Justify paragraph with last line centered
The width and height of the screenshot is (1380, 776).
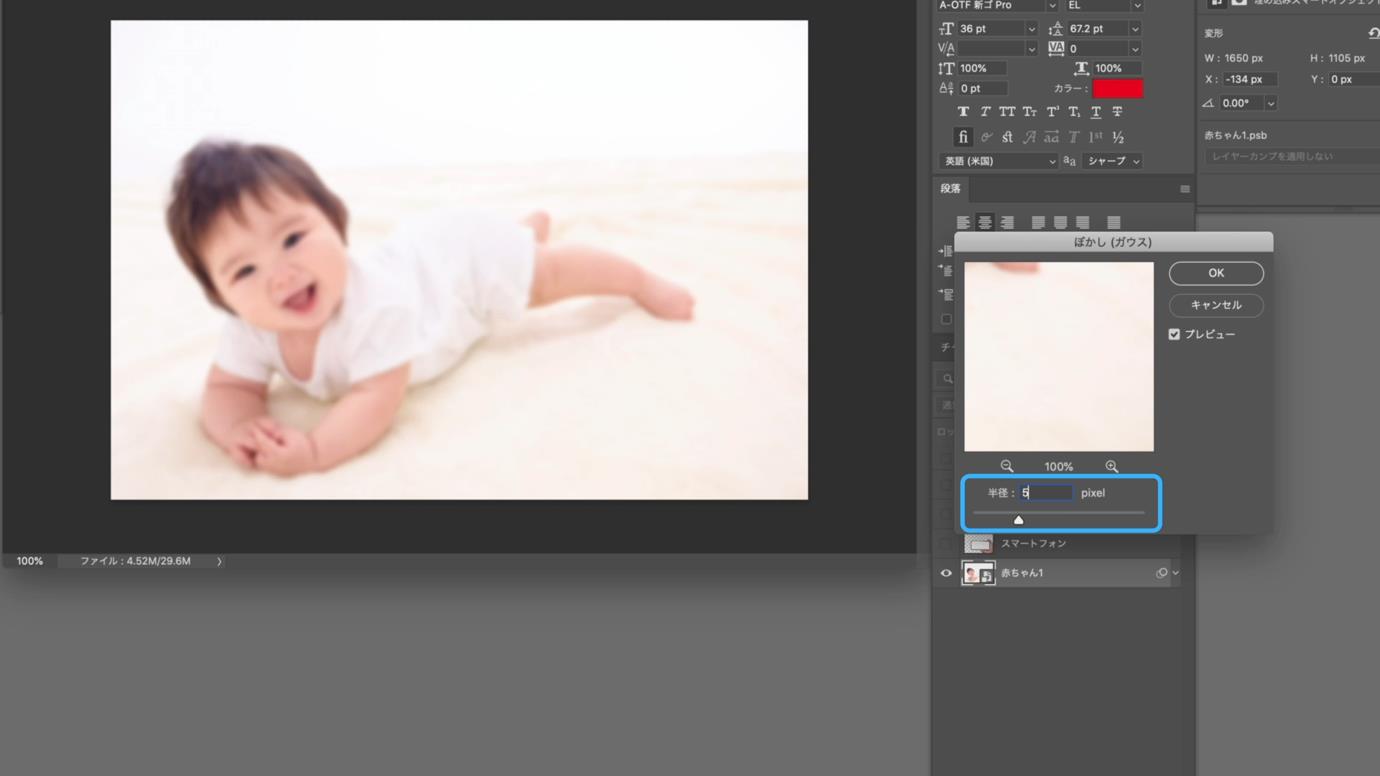coord(1060,222)
